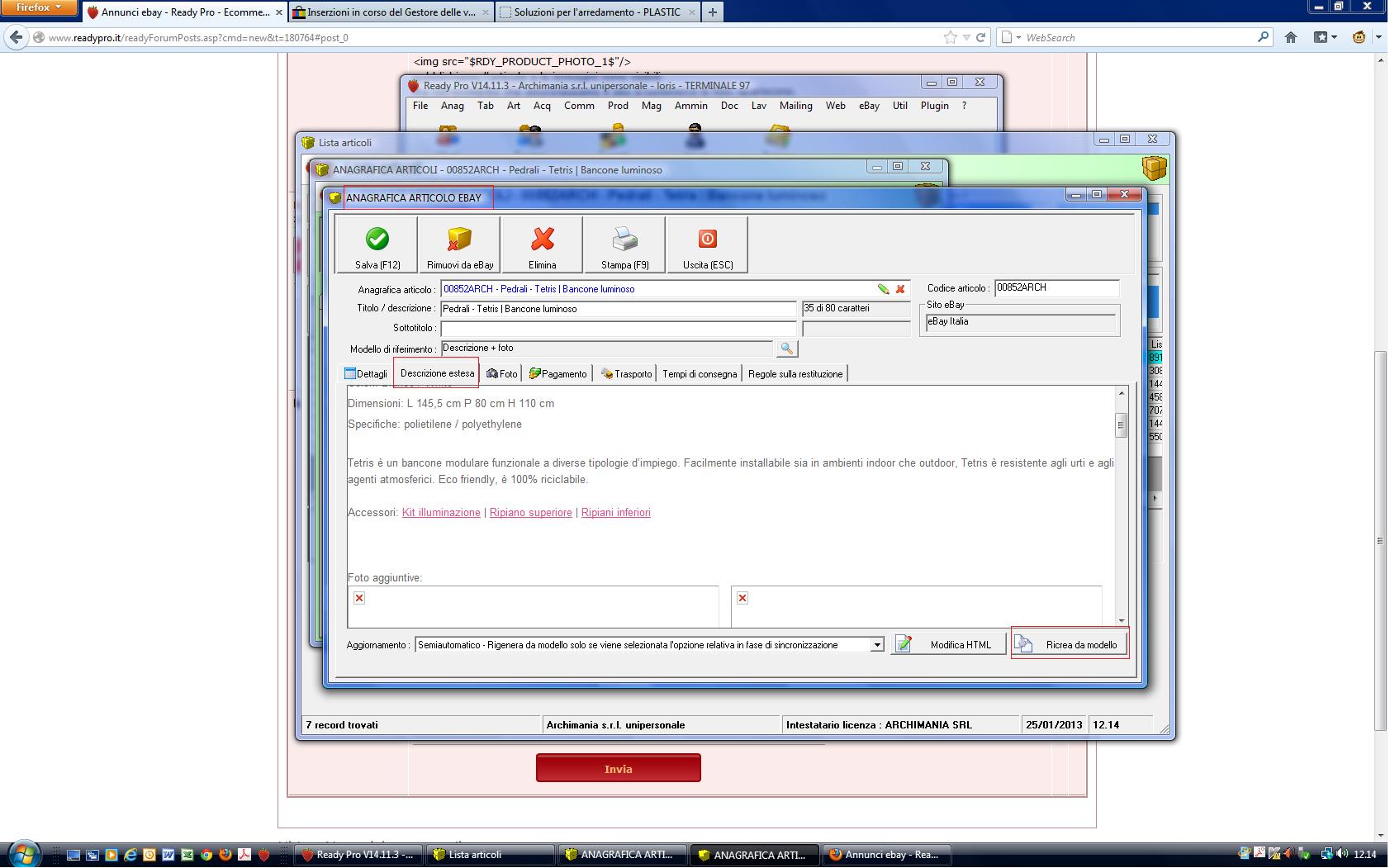
Task: Launch Internet Explorer from quick launch
Action: [x=130, y=855]
